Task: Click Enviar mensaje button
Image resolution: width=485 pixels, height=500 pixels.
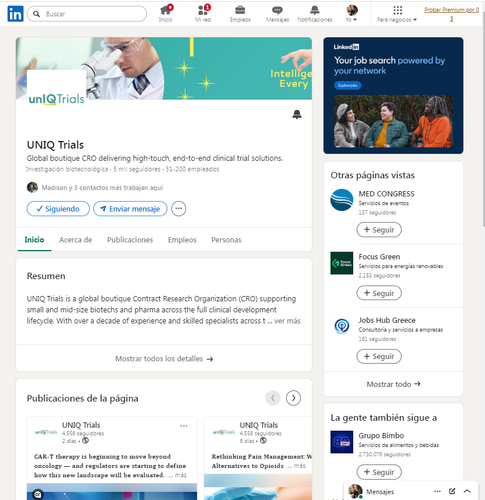Action: (x=130, y=209)
